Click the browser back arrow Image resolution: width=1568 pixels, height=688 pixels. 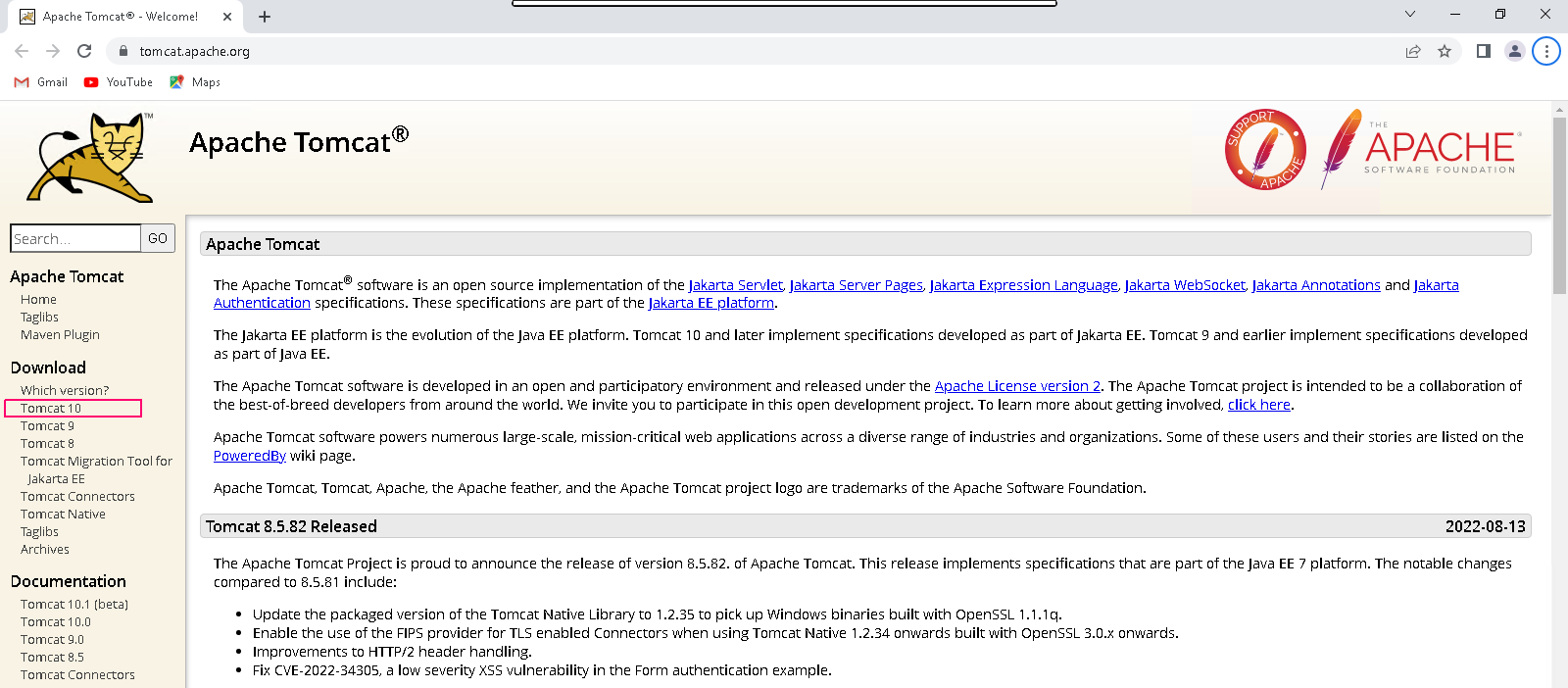point(22,51)
